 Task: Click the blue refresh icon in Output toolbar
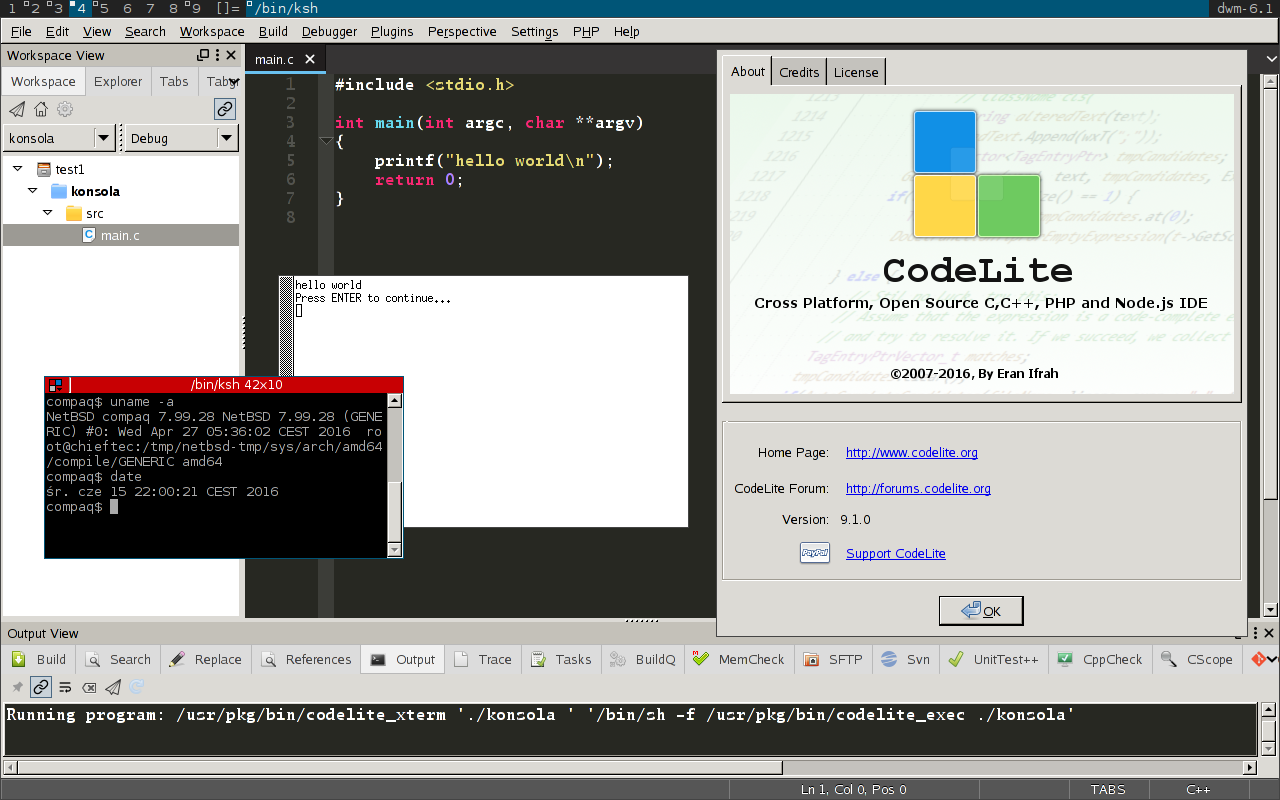coord(137,687)
